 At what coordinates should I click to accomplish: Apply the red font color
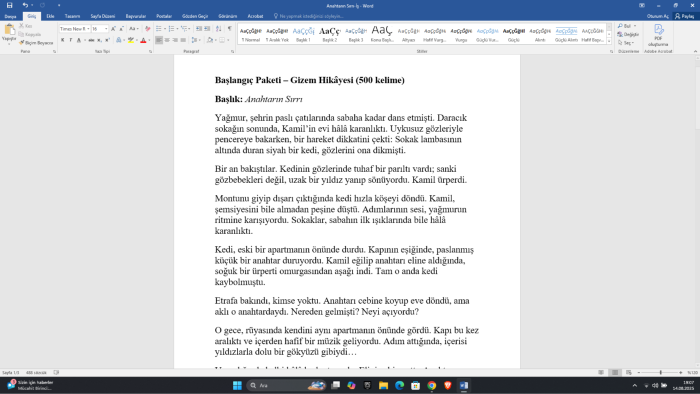click(x=143, y=40)
